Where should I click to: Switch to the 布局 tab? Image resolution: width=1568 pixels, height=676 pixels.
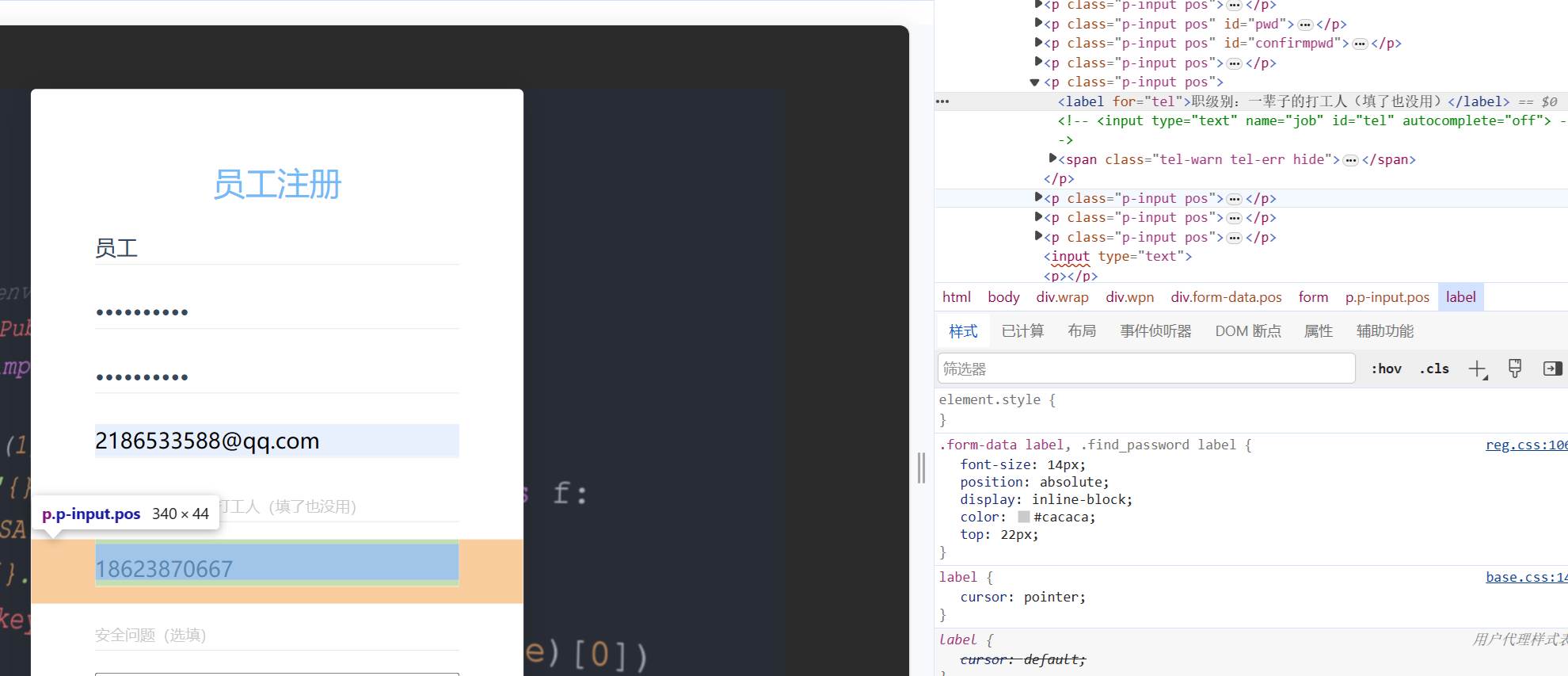[x=1082, y=331]
